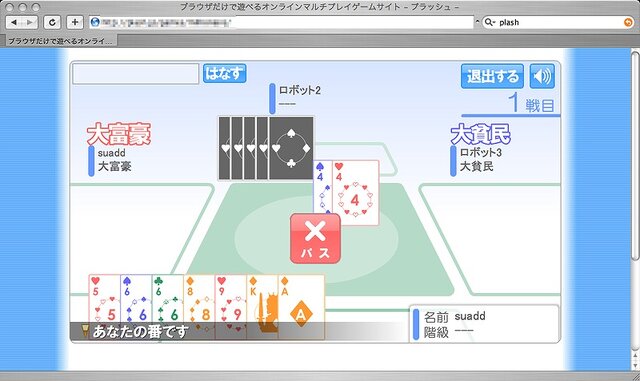The width and height of the screenshot is (640, 381).
Task: Select the 5 of hearts card in hand
Action: point(104,306)
